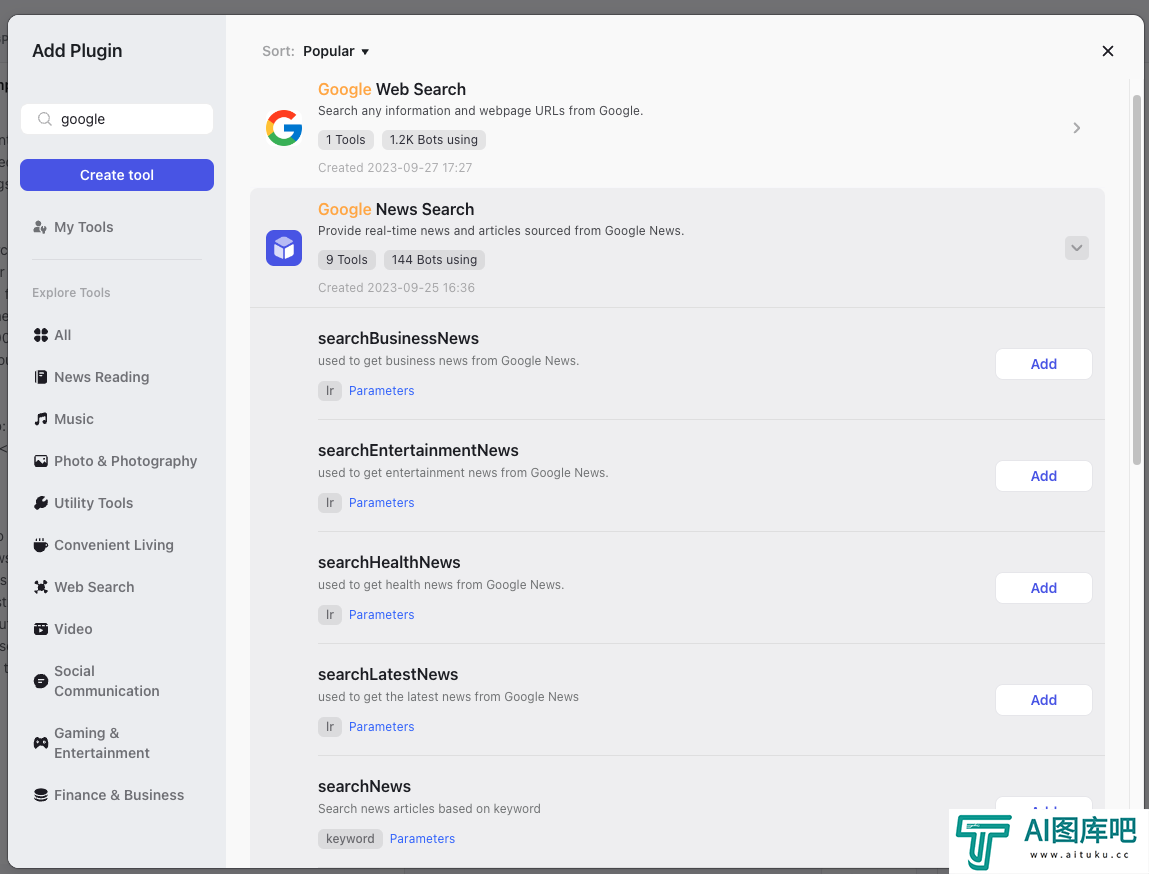Click the Finance & Business coins icon
The width and height of the screenshot is (1149, 874).
pos(41,795)
